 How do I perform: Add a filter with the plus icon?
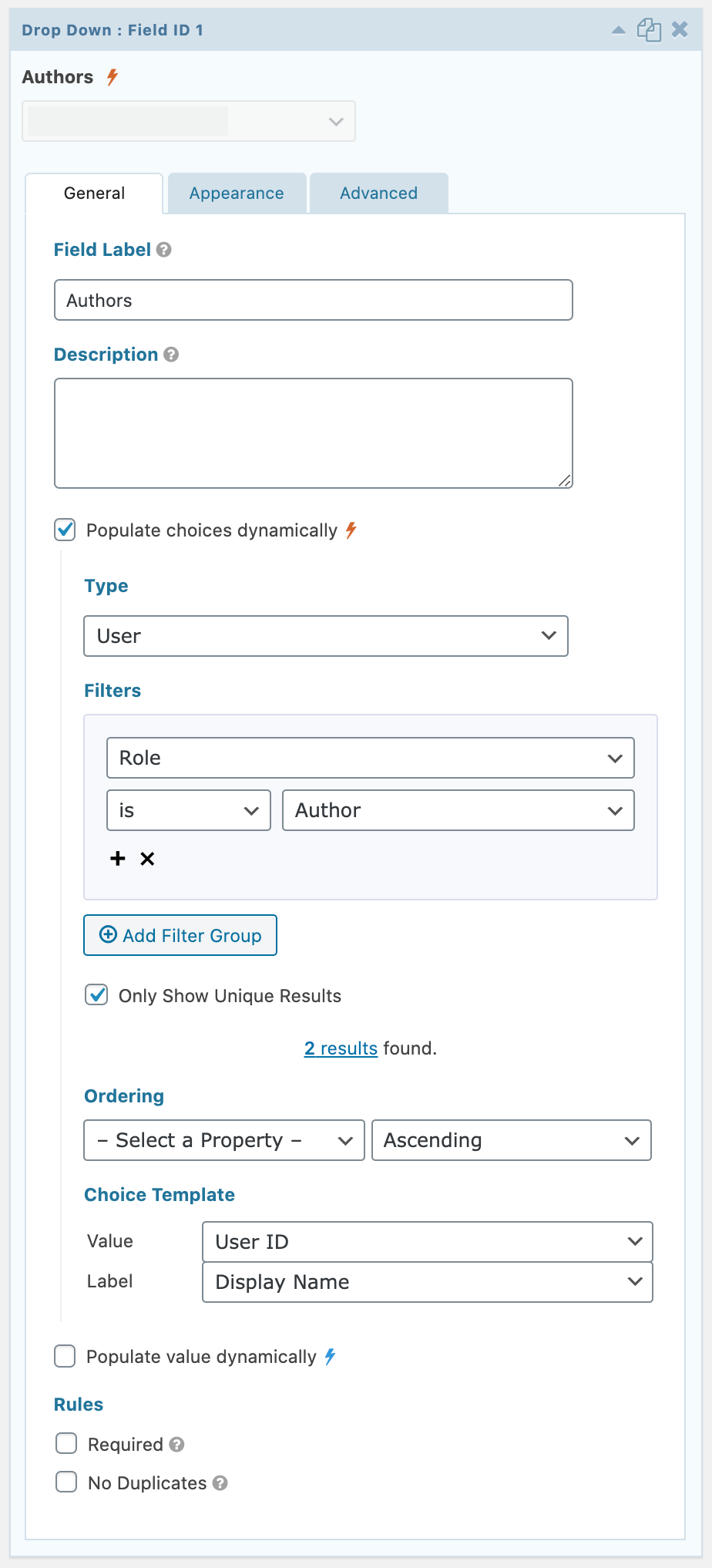pyautogui.click(x=118, y=859)
